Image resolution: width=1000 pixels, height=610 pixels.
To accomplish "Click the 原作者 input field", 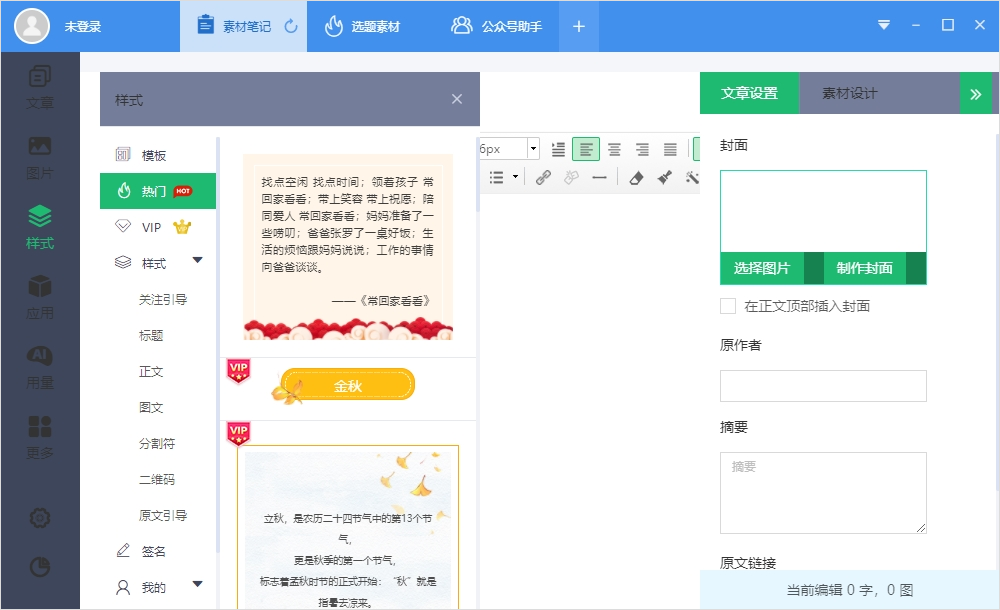I will (x=823, y=386).
